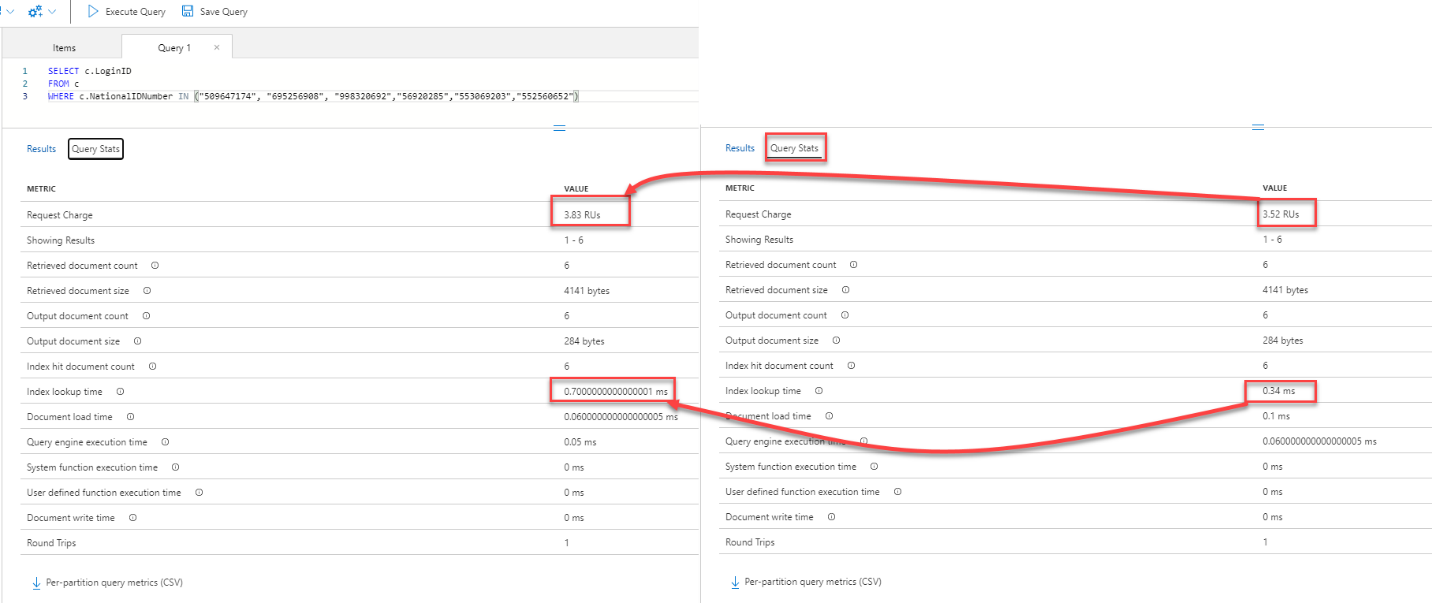Click the Save Query floppy disk icon
This screenshot has height=603, width=1432.
pyautogui.click(x=187, y=12)
